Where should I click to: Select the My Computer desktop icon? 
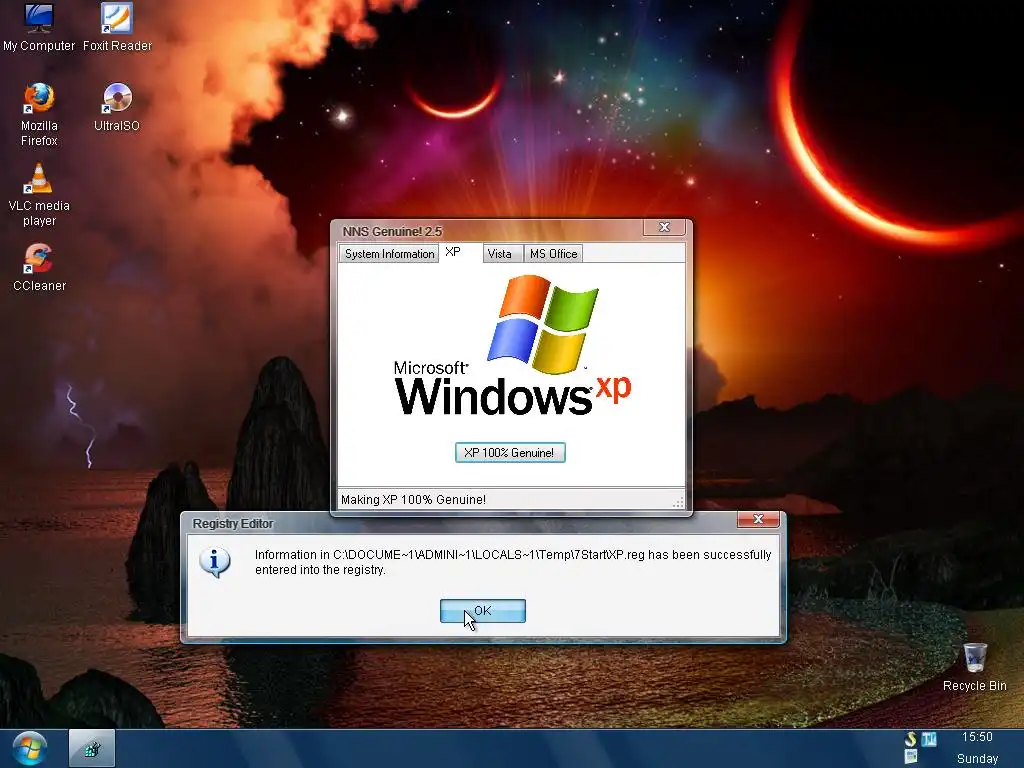39,27
